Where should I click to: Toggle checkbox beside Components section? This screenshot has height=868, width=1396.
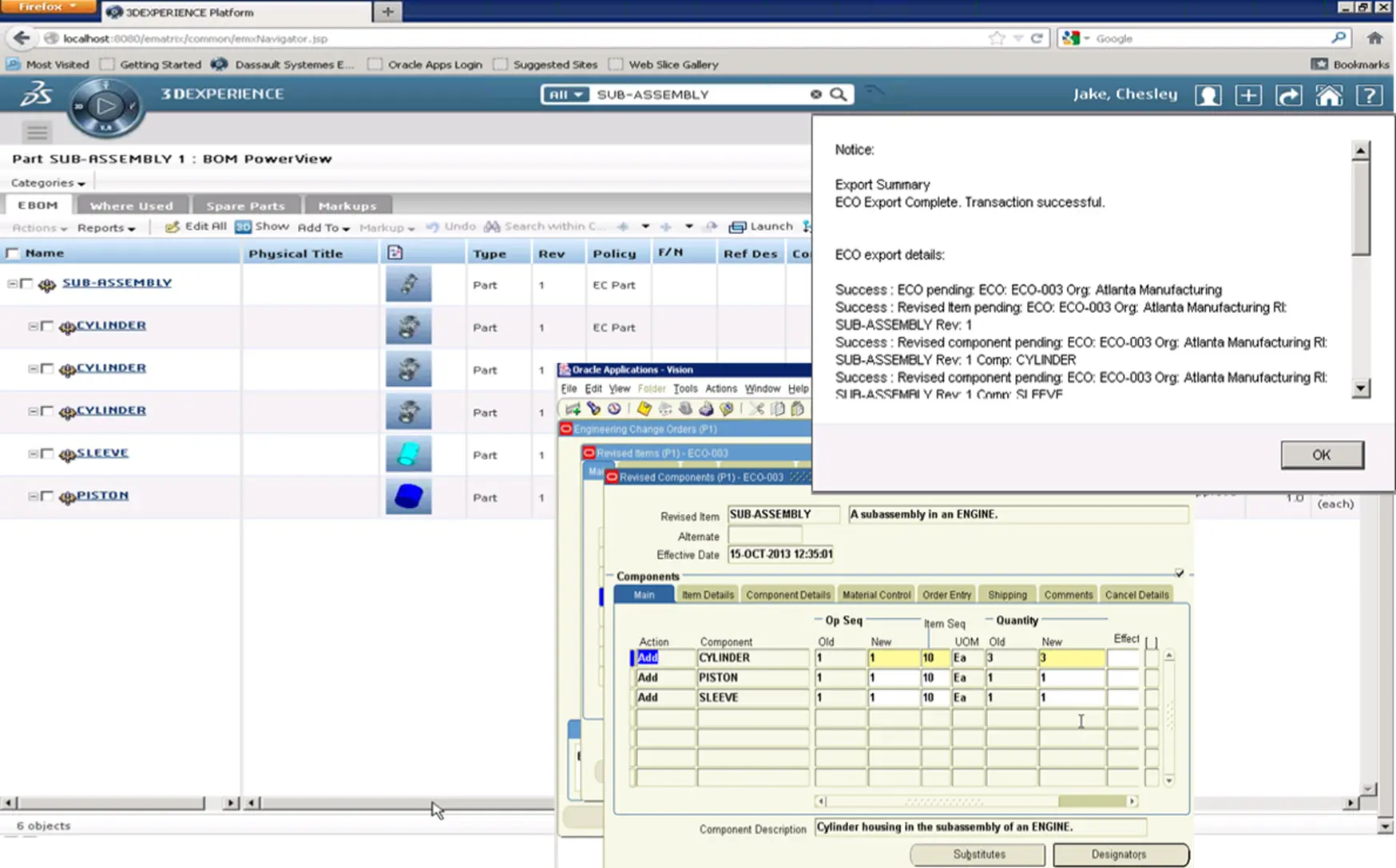[x=1180, y=573]
